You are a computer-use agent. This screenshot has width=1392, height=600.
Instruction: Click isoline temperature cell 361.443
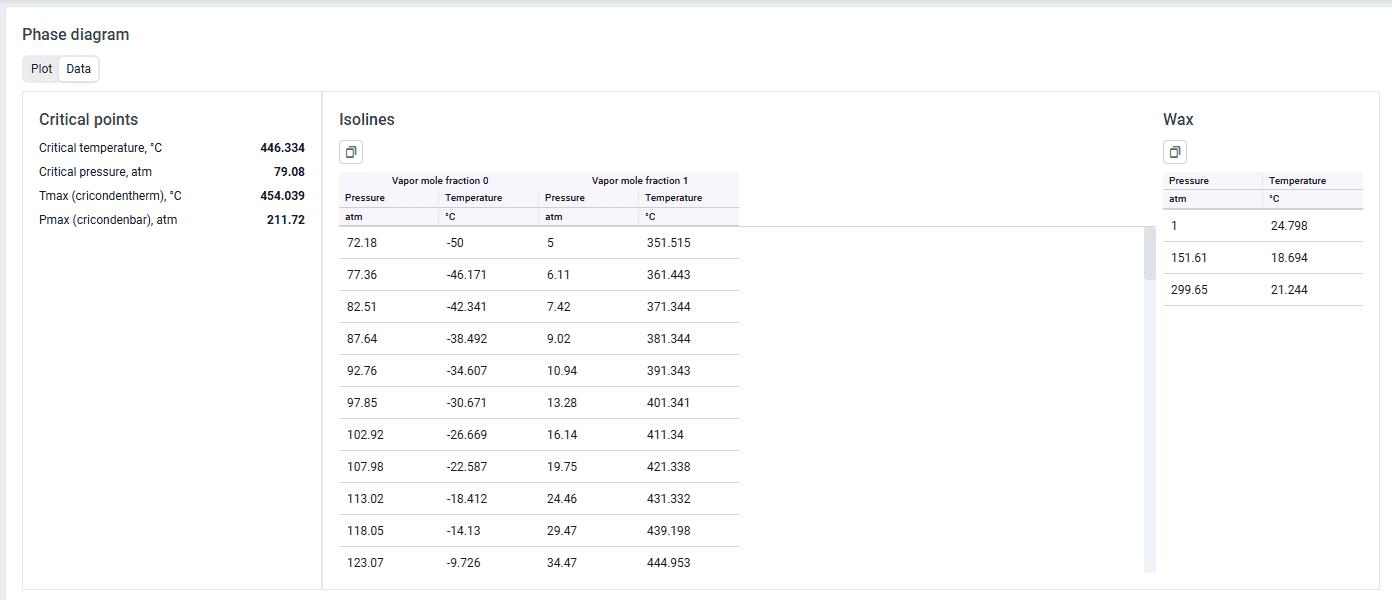(689, 275)
